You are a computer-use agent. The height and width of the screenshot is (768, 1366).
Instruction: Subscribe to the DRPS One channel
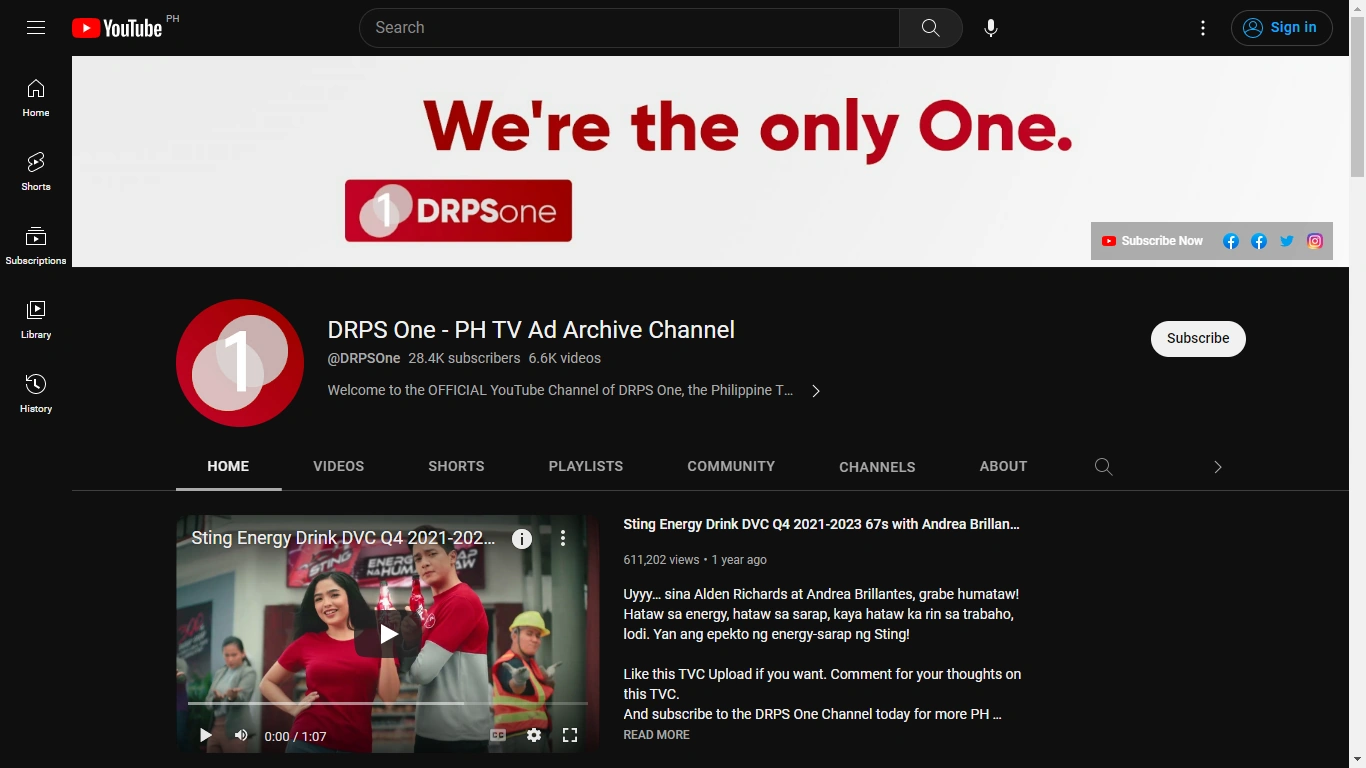(x=1198, y=339)
